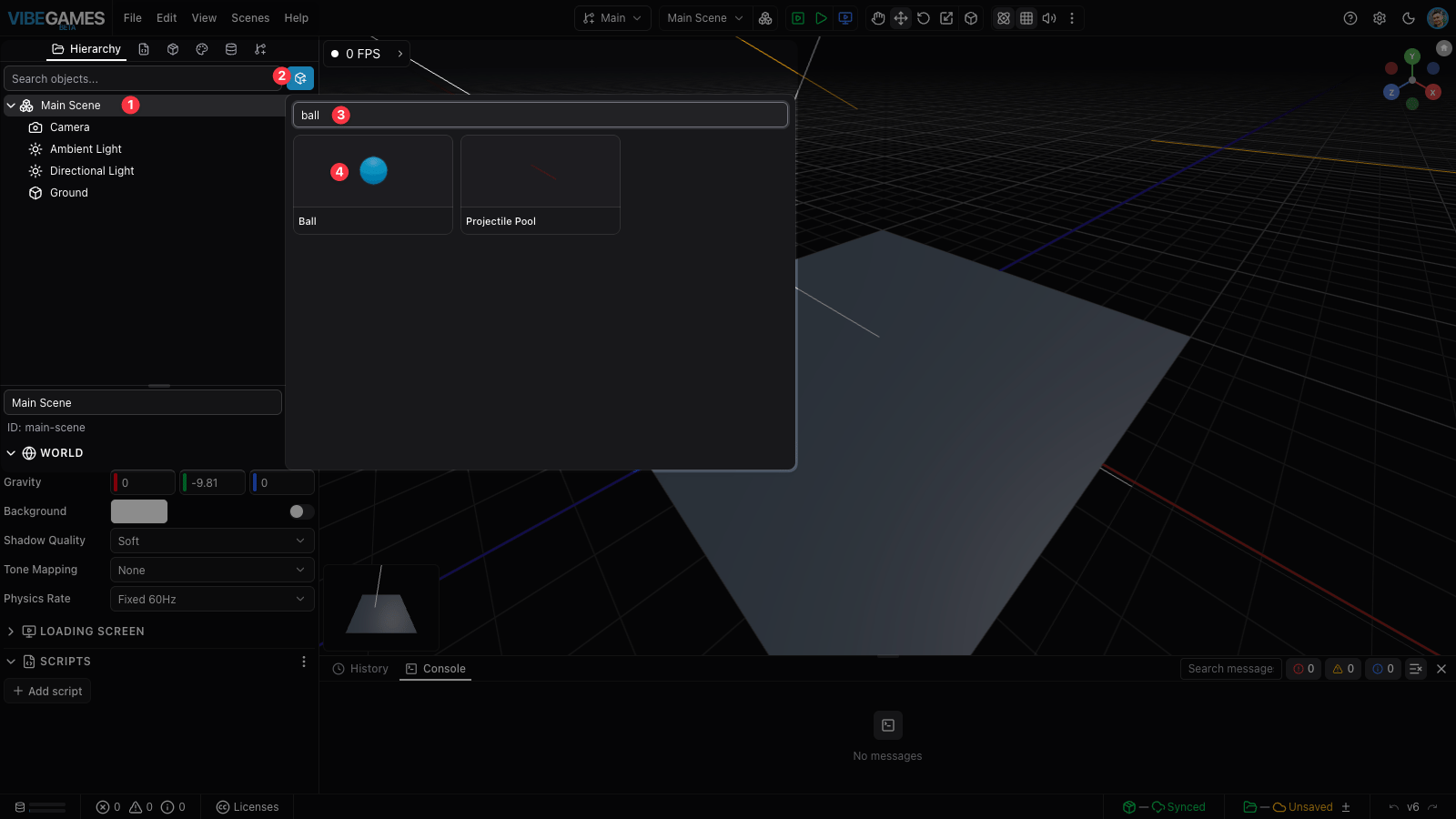Open Tone Mapping dropdown
Image resolution: width=1456 pixels, height=819 pixels.
(x=212, y=570)
